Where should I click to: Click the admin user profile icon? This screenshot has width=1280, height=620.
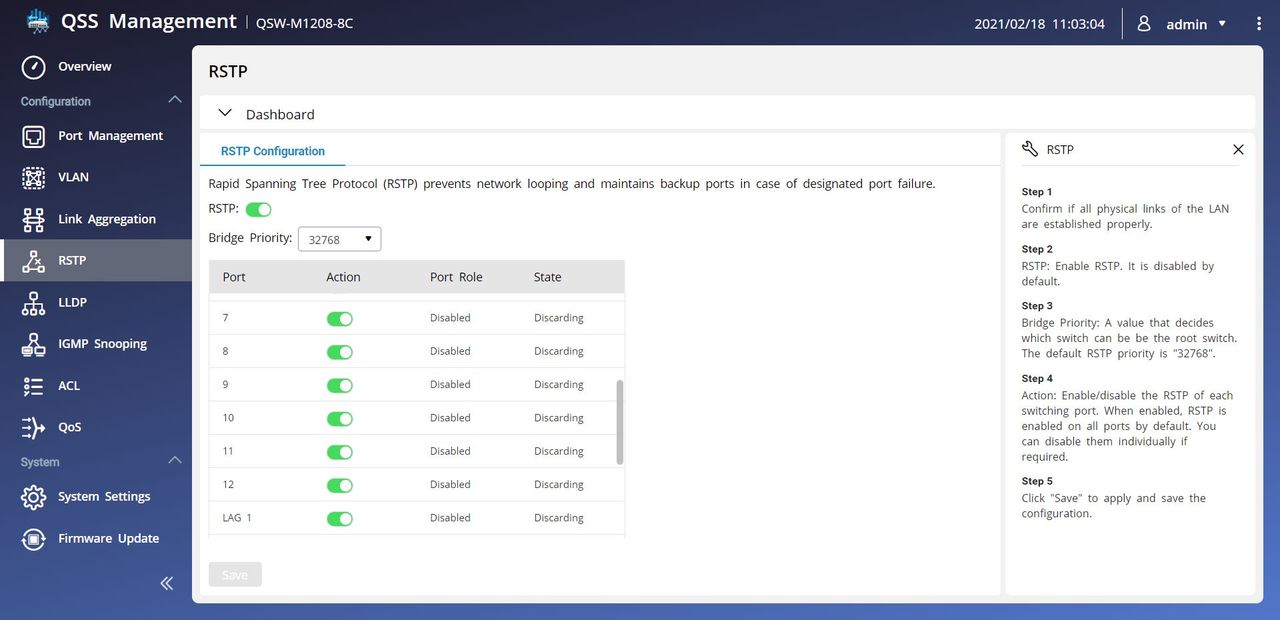pyautogui.click(x=1144, y=23)
